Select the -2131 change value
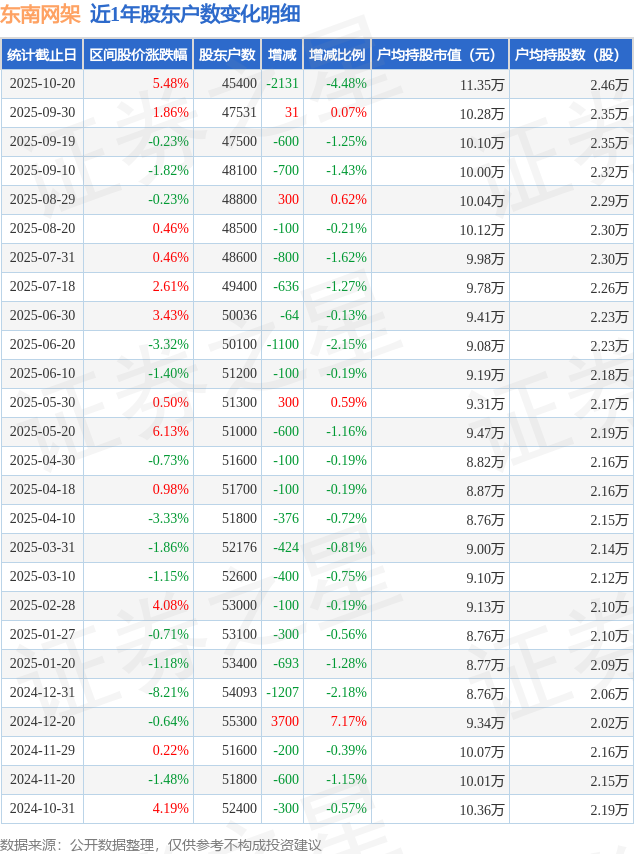This screenshot has width=634, height=854. click(x=284, y=84)
